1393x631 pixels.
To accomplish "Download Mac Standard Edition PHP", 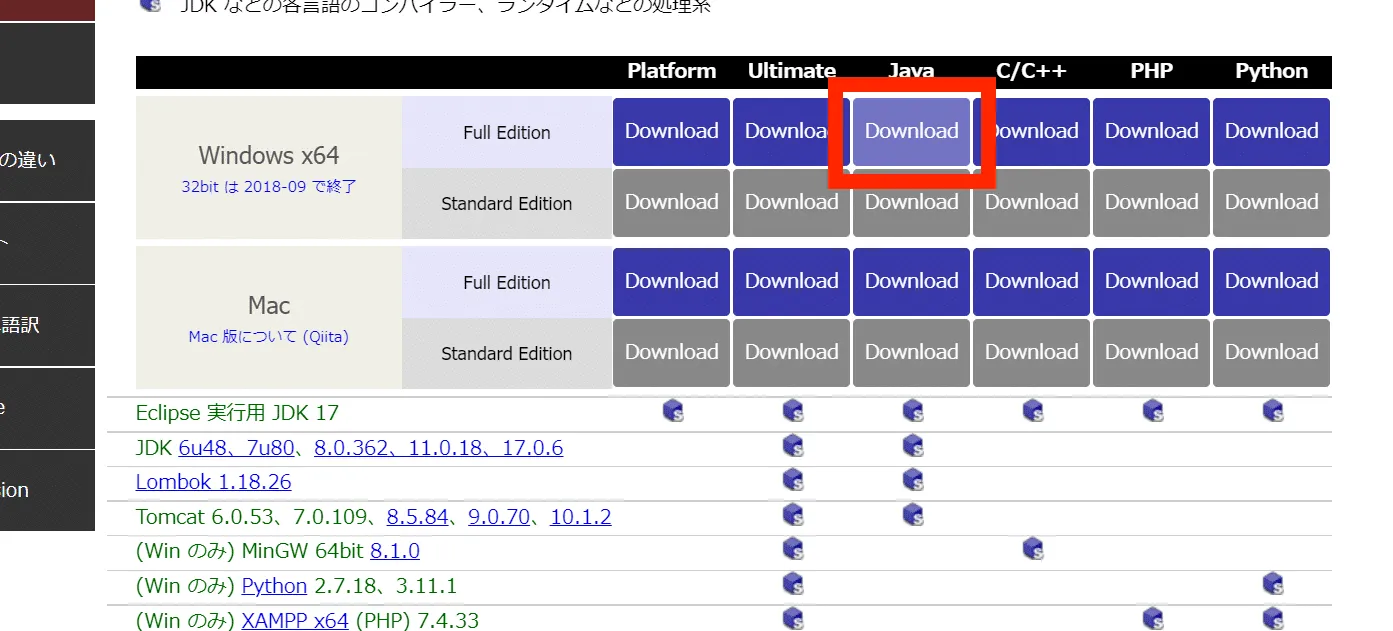I will point(1151,352).
